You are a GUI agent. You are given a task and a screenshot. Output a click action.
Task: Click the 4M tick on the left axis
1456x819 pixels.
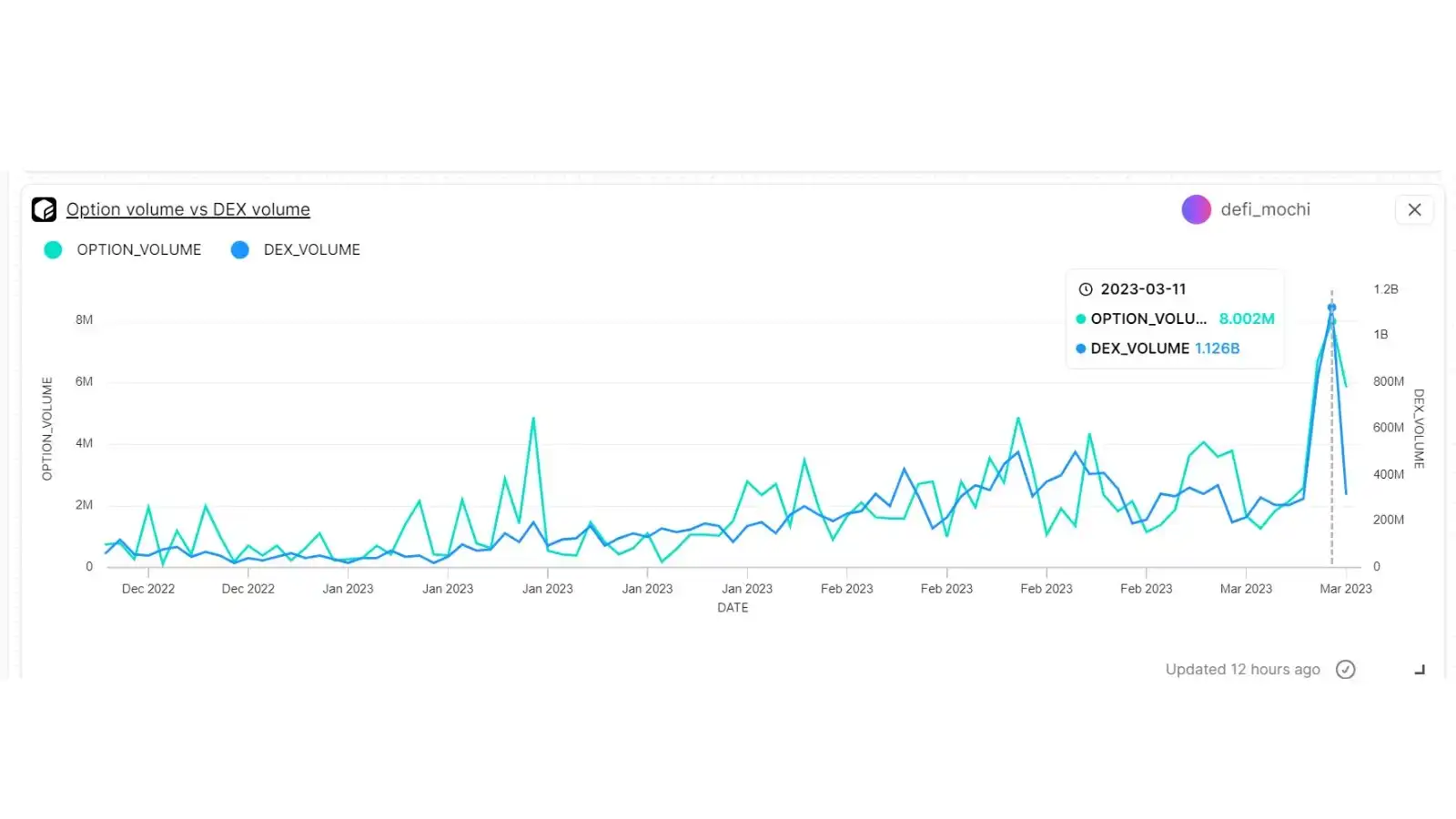point(84,443)
